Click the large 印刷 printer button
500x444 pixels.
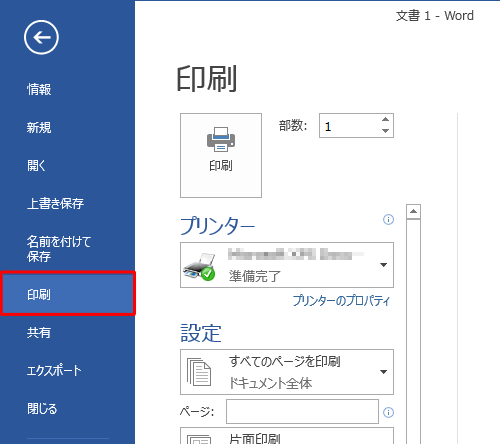tap(221, 155)
